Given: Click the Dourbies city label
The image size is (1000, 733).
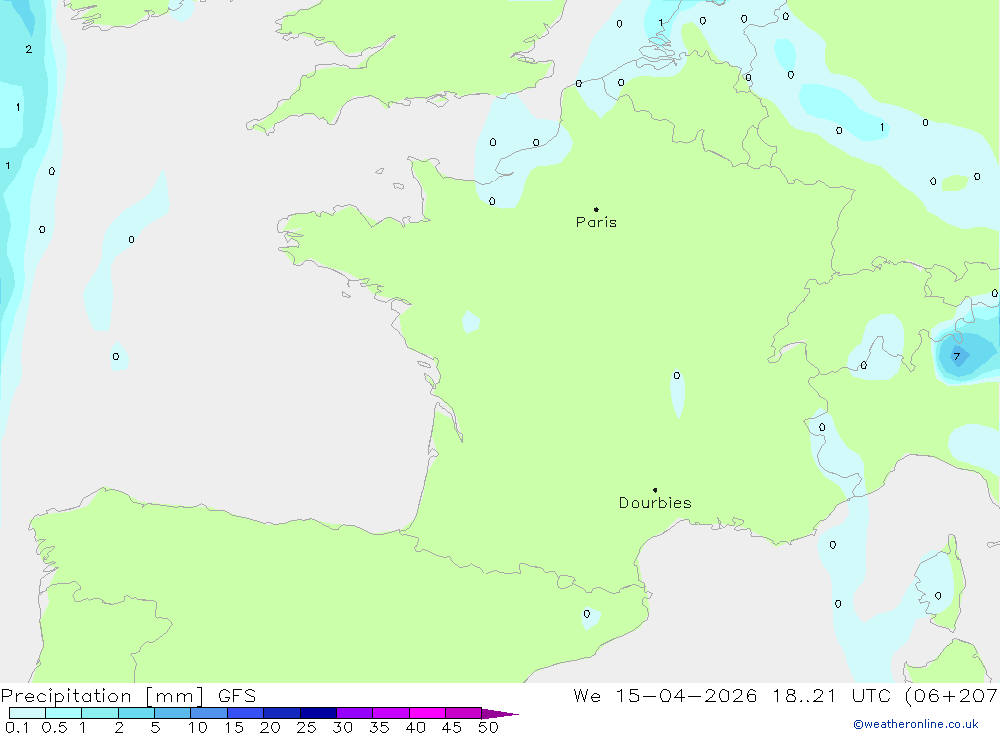Looking at the screenshot, I should 655,503.
